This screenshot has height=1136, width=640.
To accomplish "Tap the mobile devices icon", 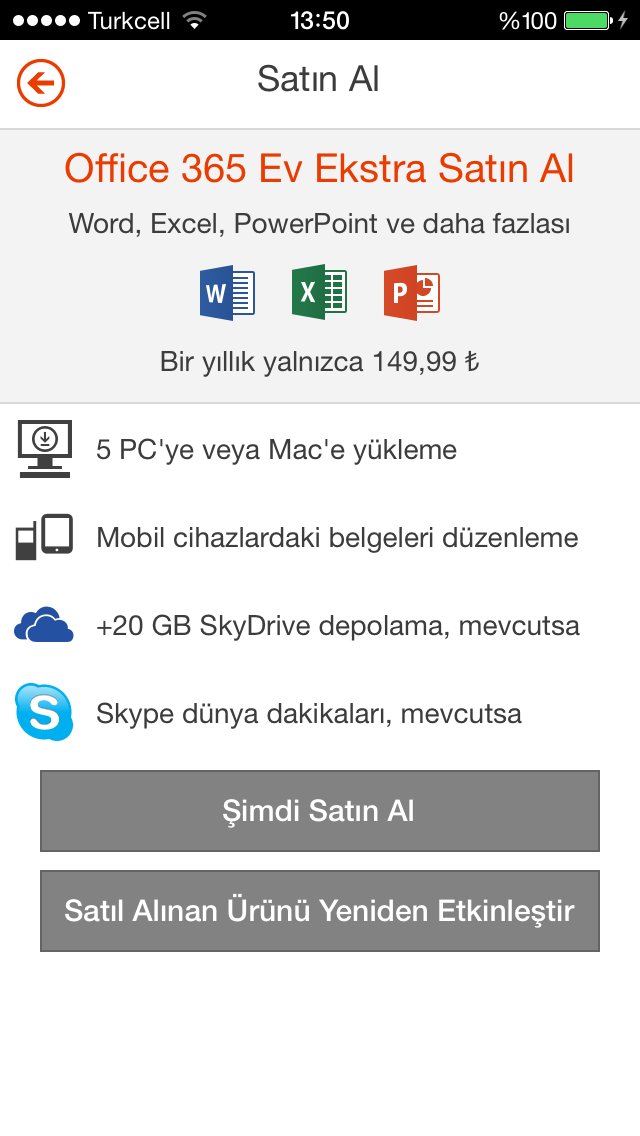I will point(44,537).
